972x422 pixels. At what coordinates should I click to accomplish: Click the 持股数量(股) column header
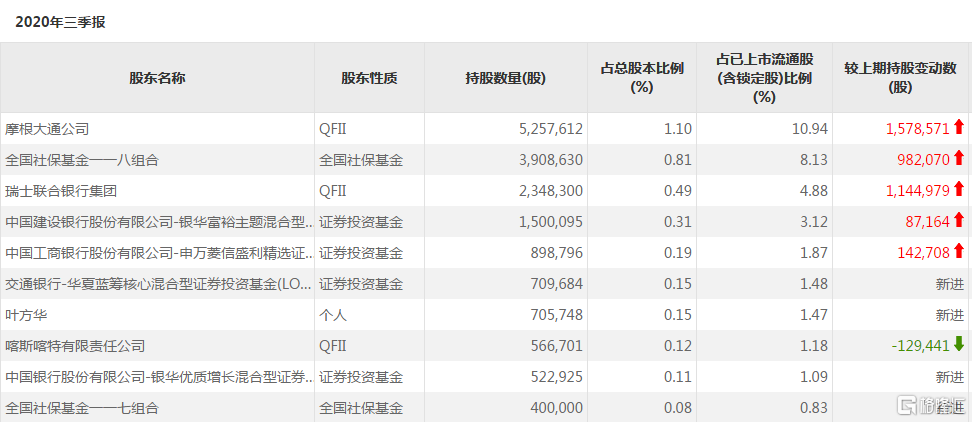pyautogui.click(x=506, y=78)
